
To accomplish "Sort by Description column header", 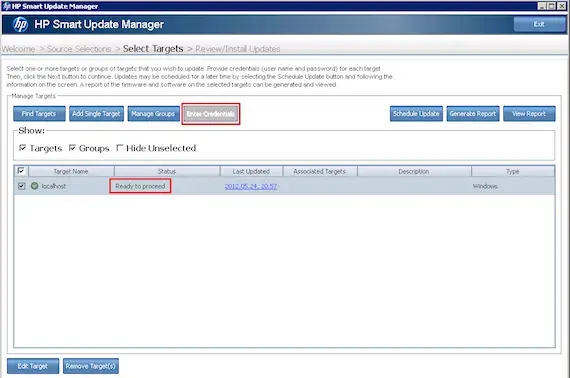I will [414, 171].
